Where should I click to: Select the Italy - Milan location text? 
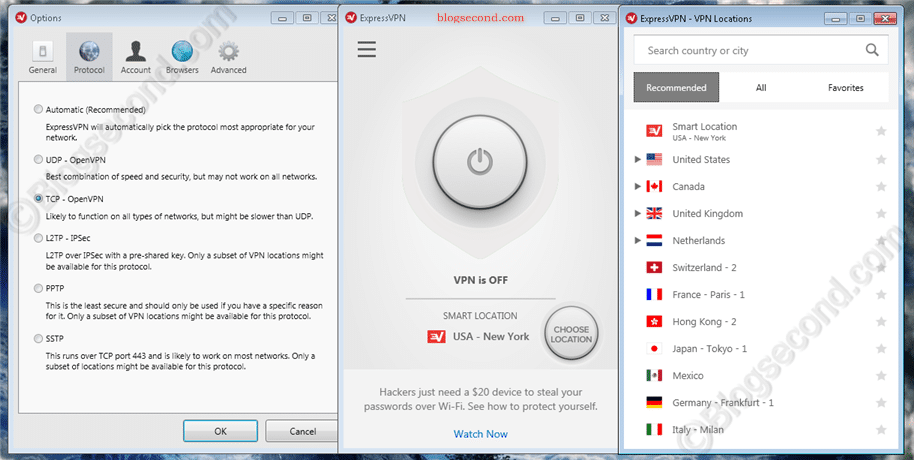[698, 430]
